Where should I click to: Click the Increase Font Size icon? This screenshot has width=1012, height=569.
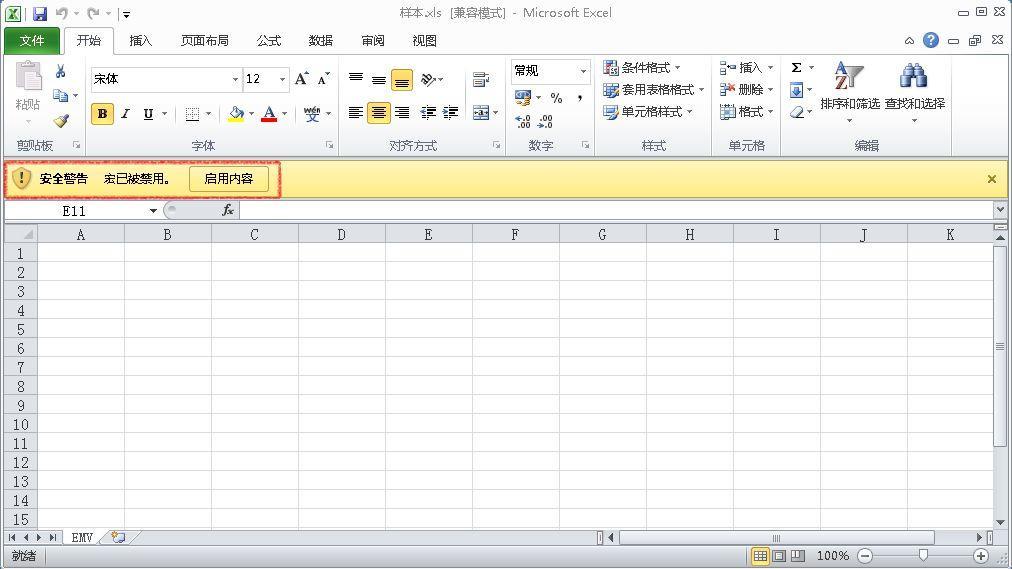pos(302,79)
